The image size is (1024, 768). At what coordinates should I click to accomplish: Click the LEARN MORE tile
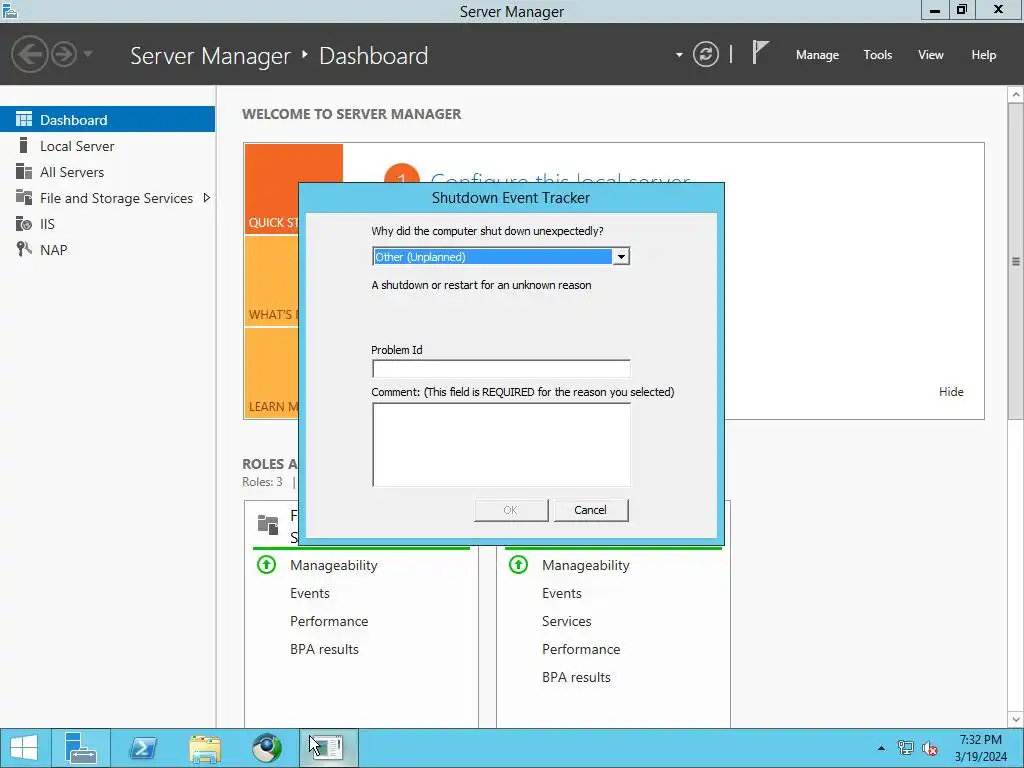tap(271, 373)
